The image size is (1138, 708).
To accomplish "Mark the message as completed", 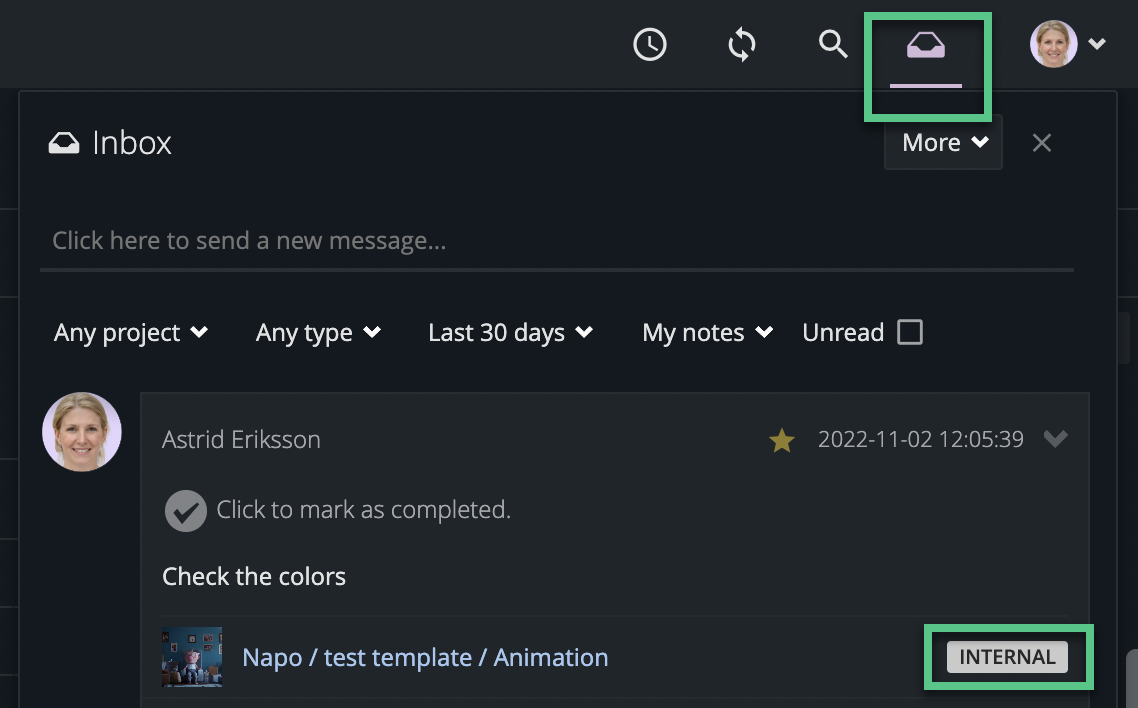I will click(185, 510).
